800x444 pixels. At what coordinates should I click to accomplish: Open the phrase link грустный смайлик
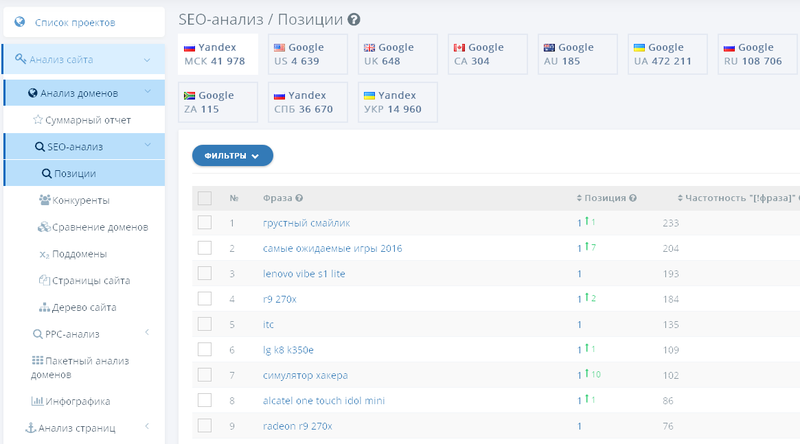(x=306, y=223)
